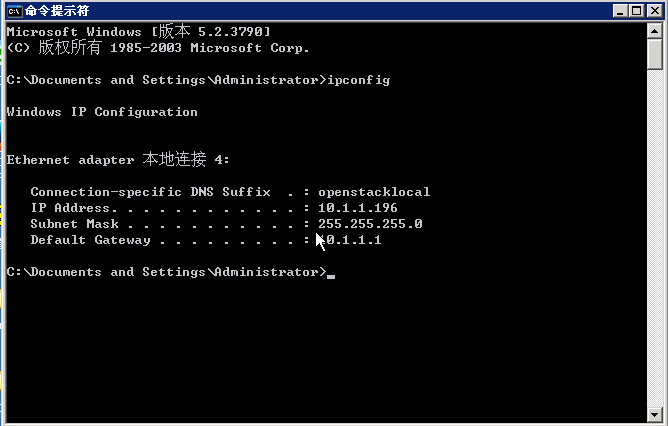Click the Connection-specific DNS Suffix label

[x=150, y=192]
